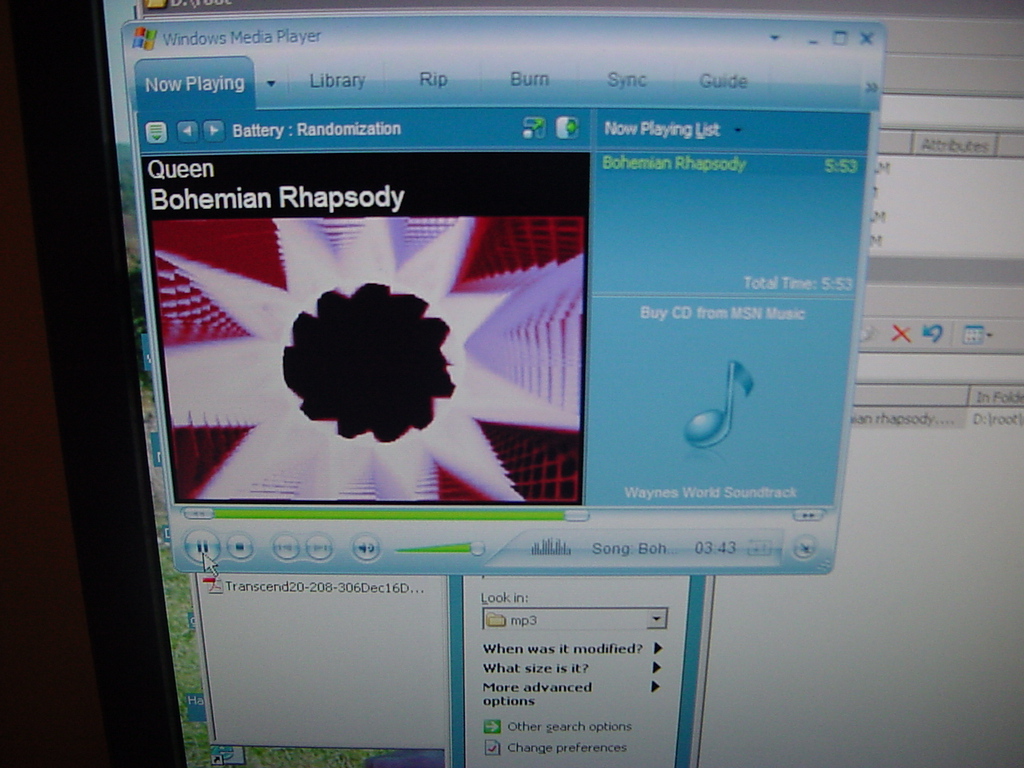Switch to the Library tab

pyautogui.click(x=337, y=80)
